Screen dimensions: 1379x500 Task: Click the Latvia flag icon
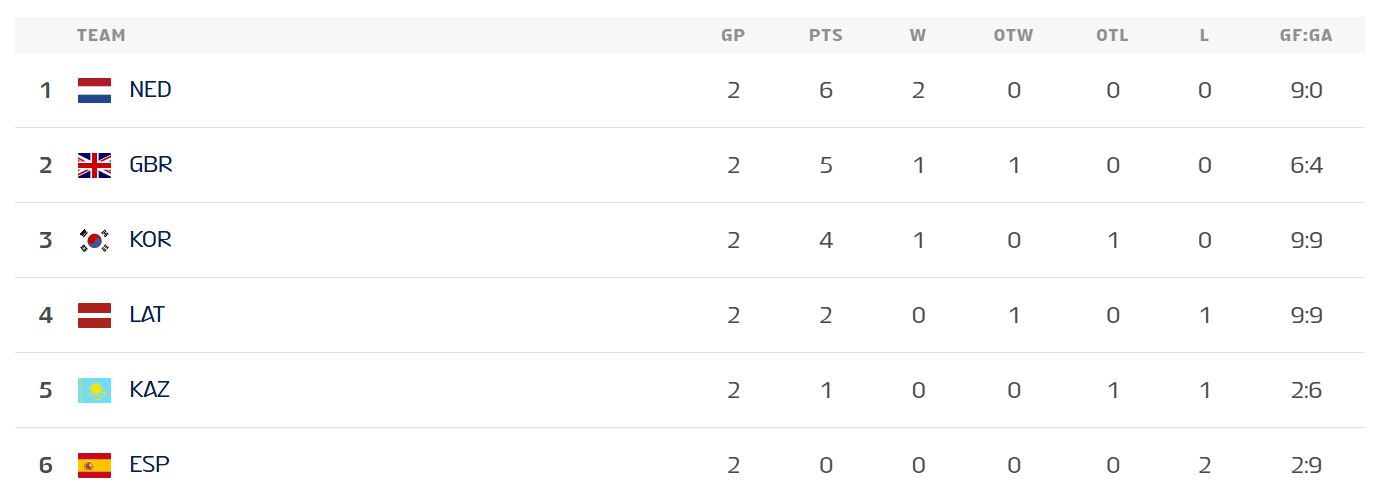[94, 316]
